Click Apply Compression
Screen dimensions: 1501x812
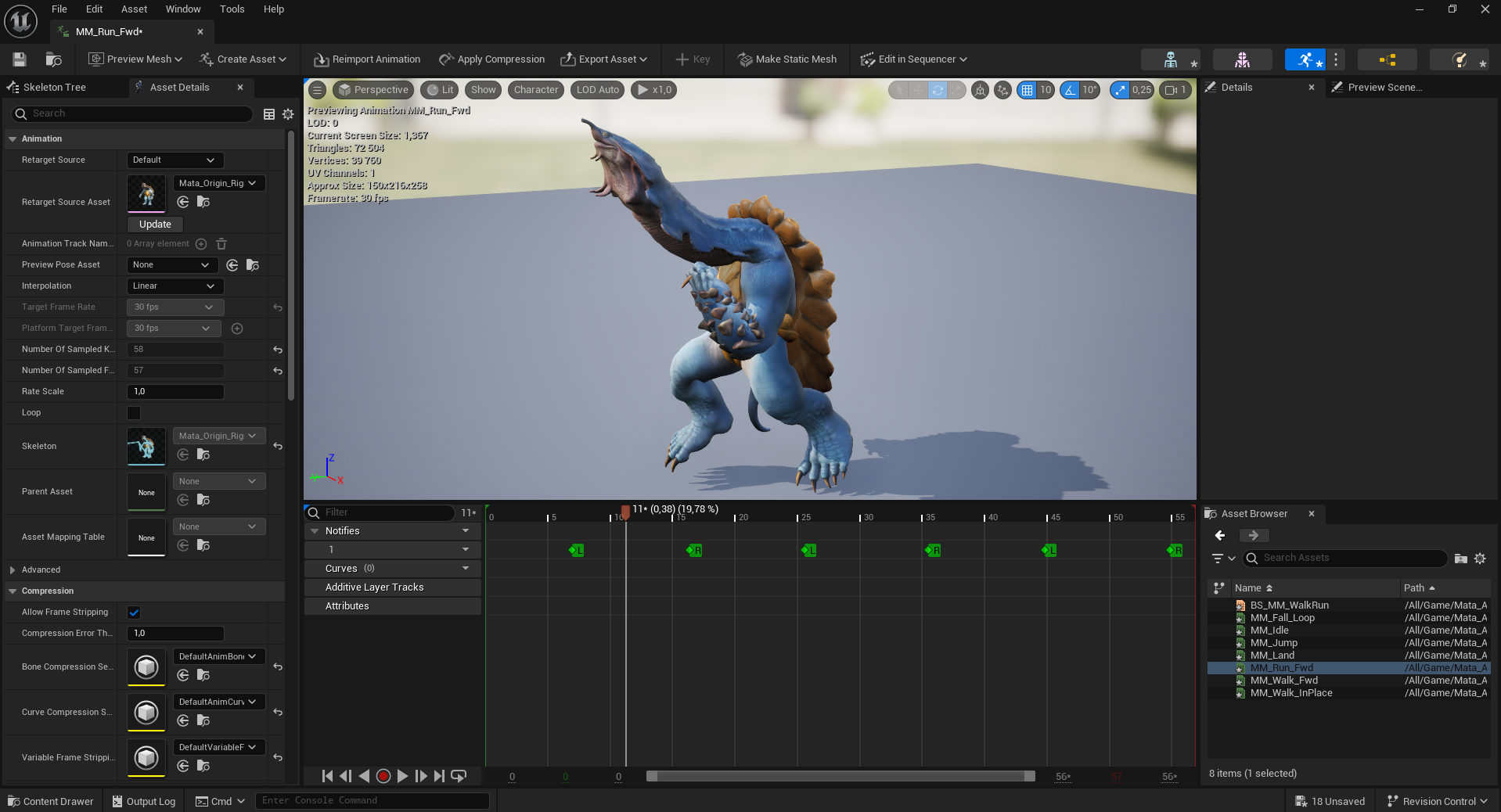pos(491,59)
